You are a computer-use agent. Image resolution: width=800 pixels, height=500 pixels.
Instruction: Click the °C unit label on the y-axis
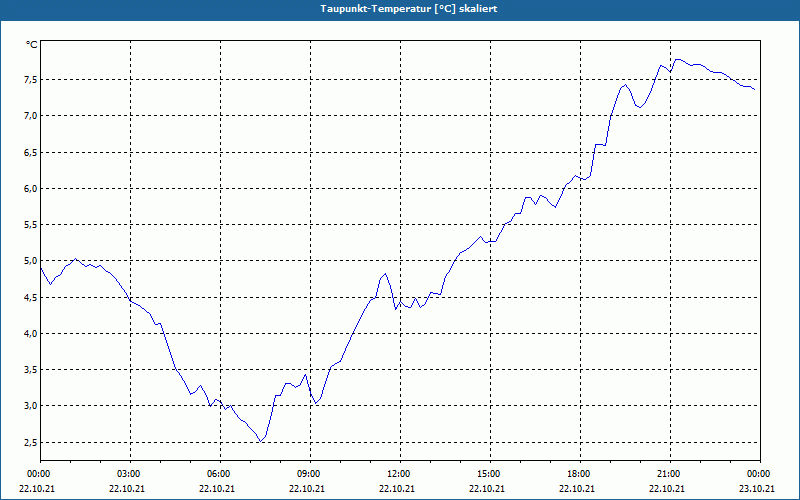[x=31, y=45]
